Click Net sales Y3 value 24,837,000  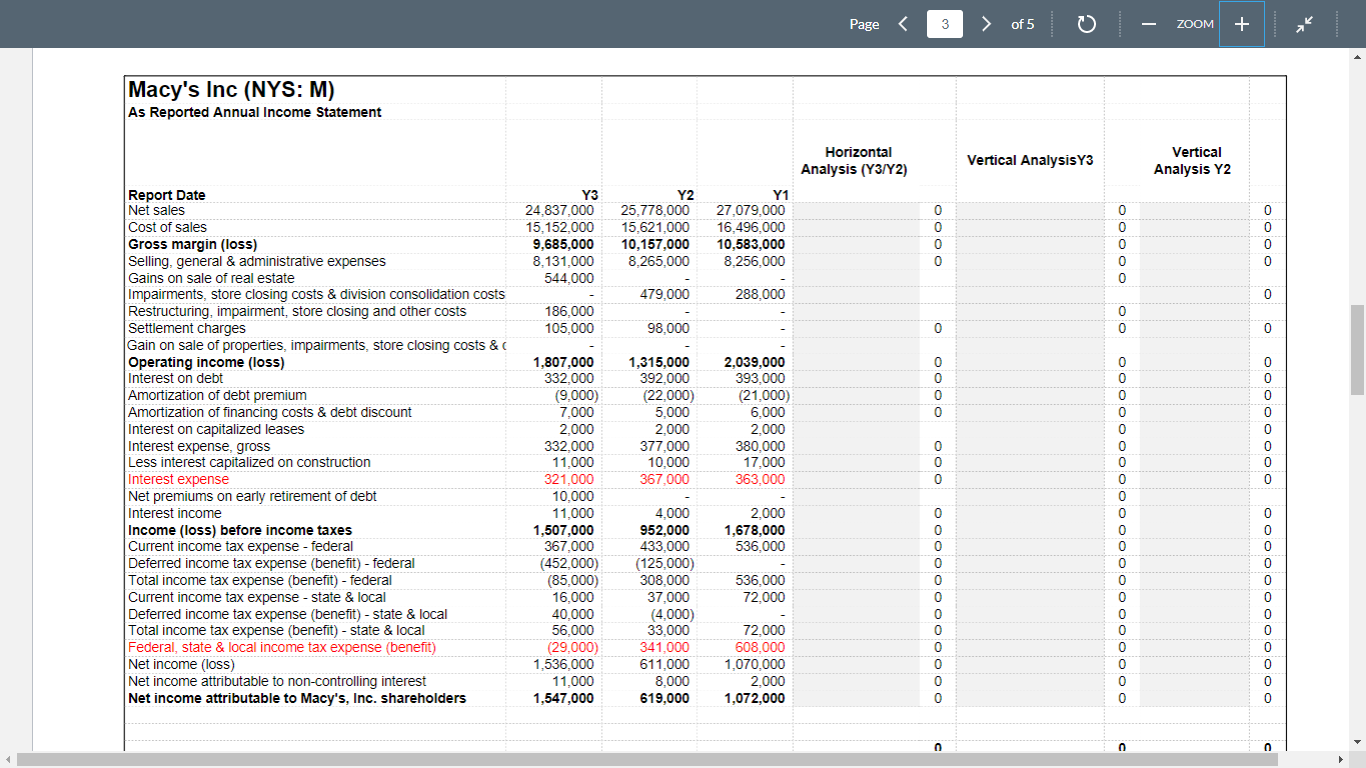tap(559, 210)
